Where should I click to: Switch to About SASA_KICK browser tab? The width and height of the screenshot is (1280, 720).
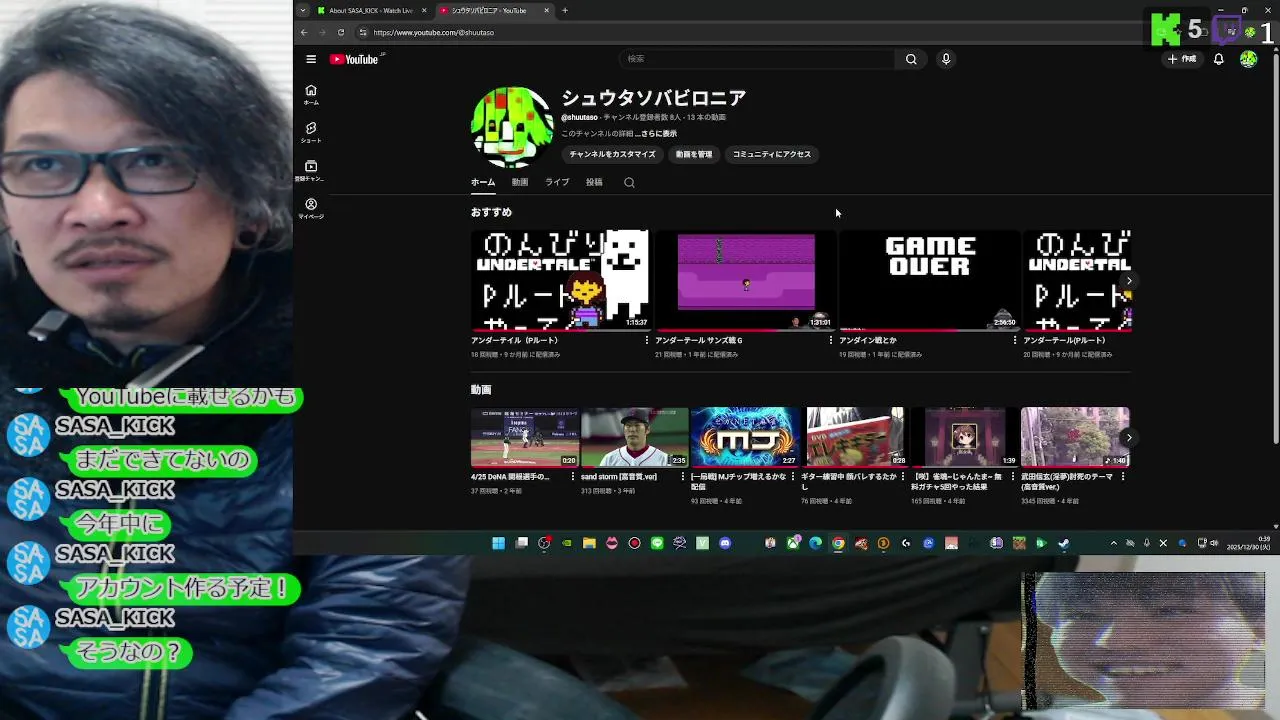point(373,10)
